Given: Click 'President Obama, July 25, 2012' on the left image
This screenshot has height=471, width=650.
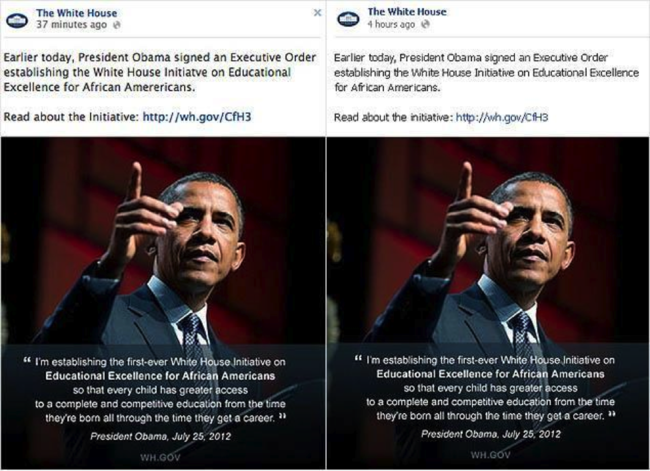Looking at the screenshot, I should pos(160,436).
